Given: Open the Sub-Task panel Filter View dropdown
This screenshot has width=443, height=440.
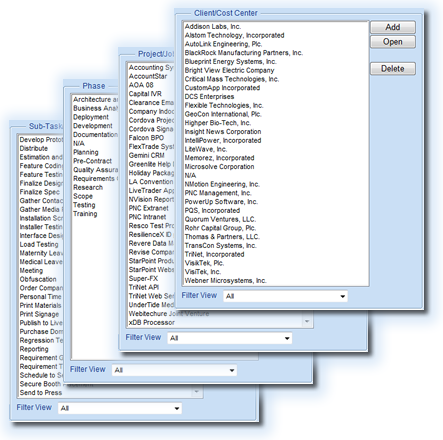Looking at the screenshot, I should click(120, 408).
